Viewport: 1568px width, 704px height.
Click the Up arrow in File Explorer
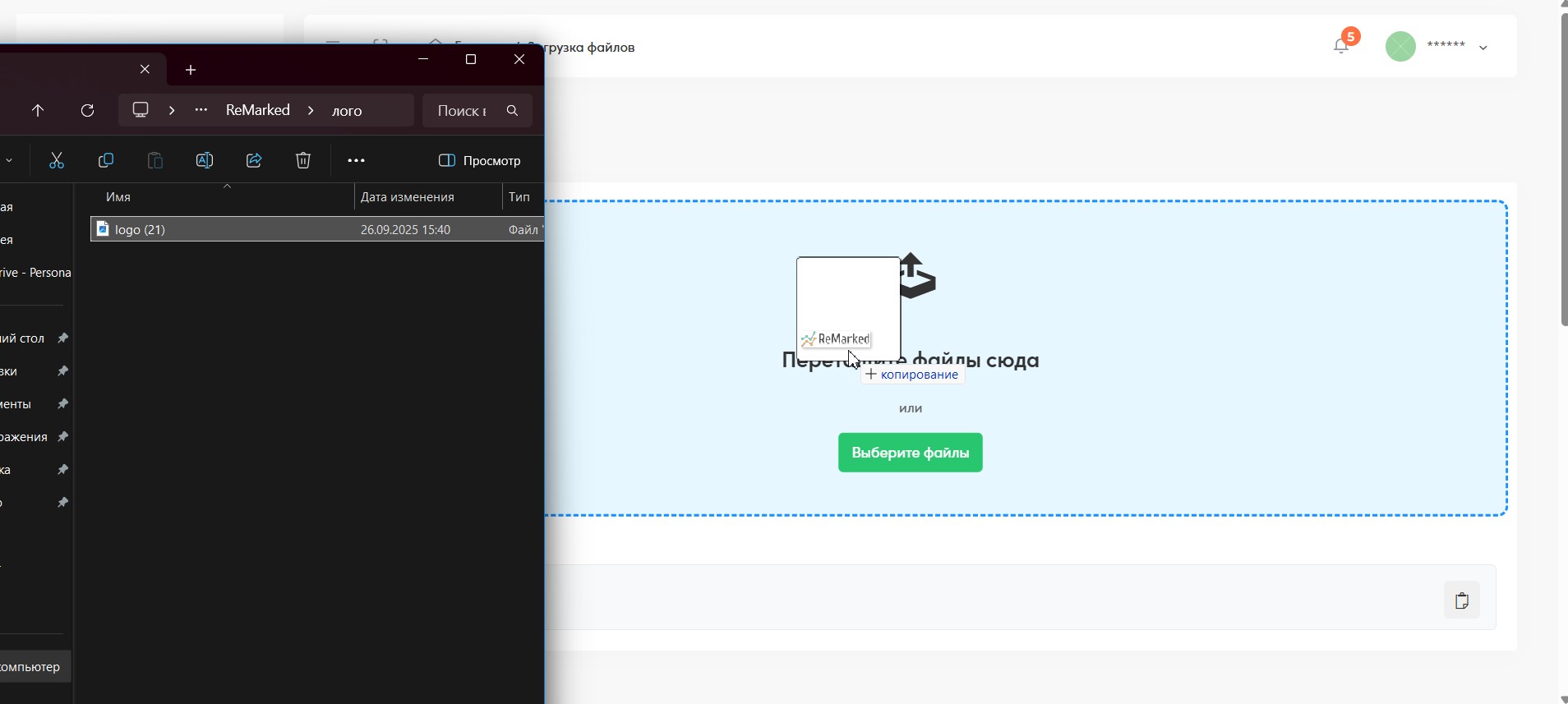point(38,110)
